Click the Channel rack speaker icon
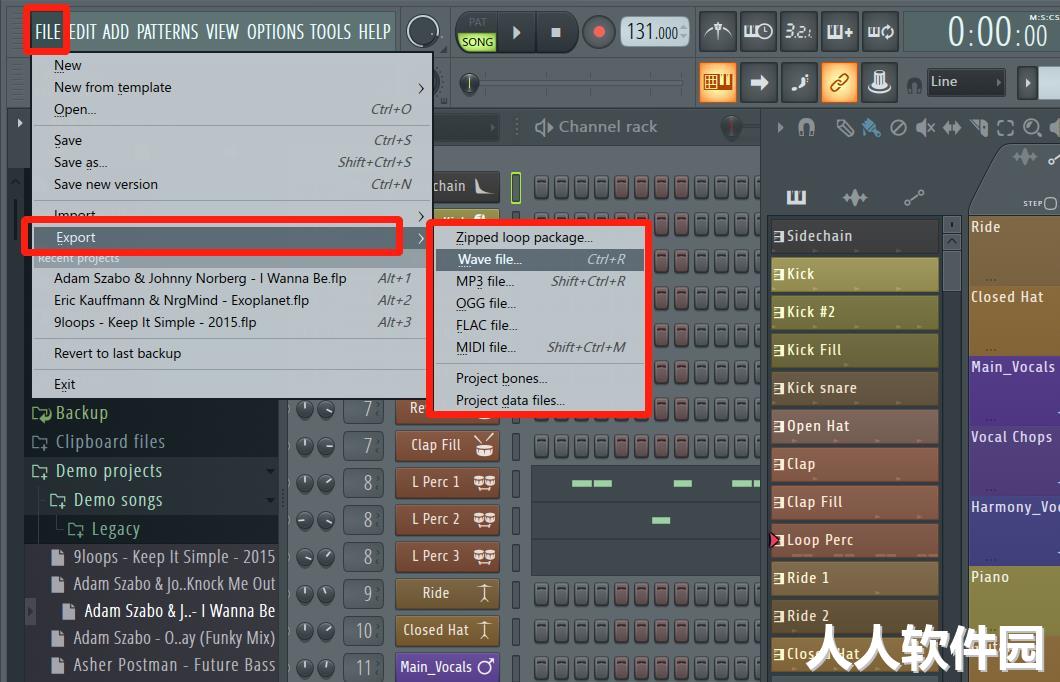The image size is (1060, 682). tap(543, 127)
